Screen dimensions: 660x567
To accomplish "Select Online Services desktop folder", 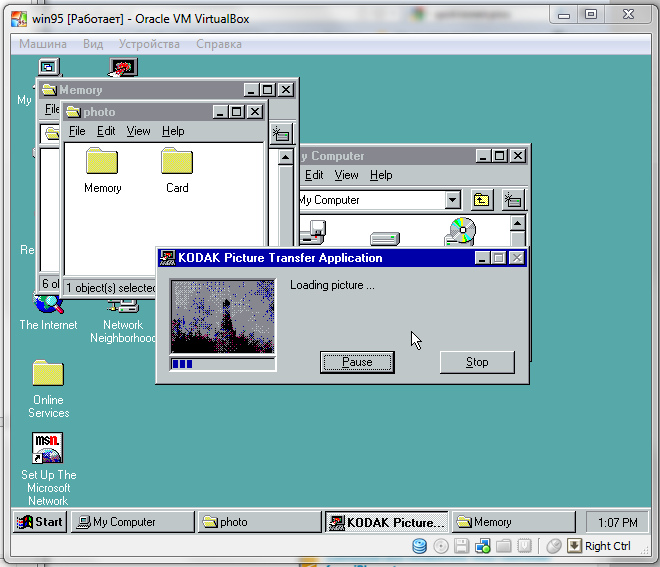I will click(x=48, y=389).
